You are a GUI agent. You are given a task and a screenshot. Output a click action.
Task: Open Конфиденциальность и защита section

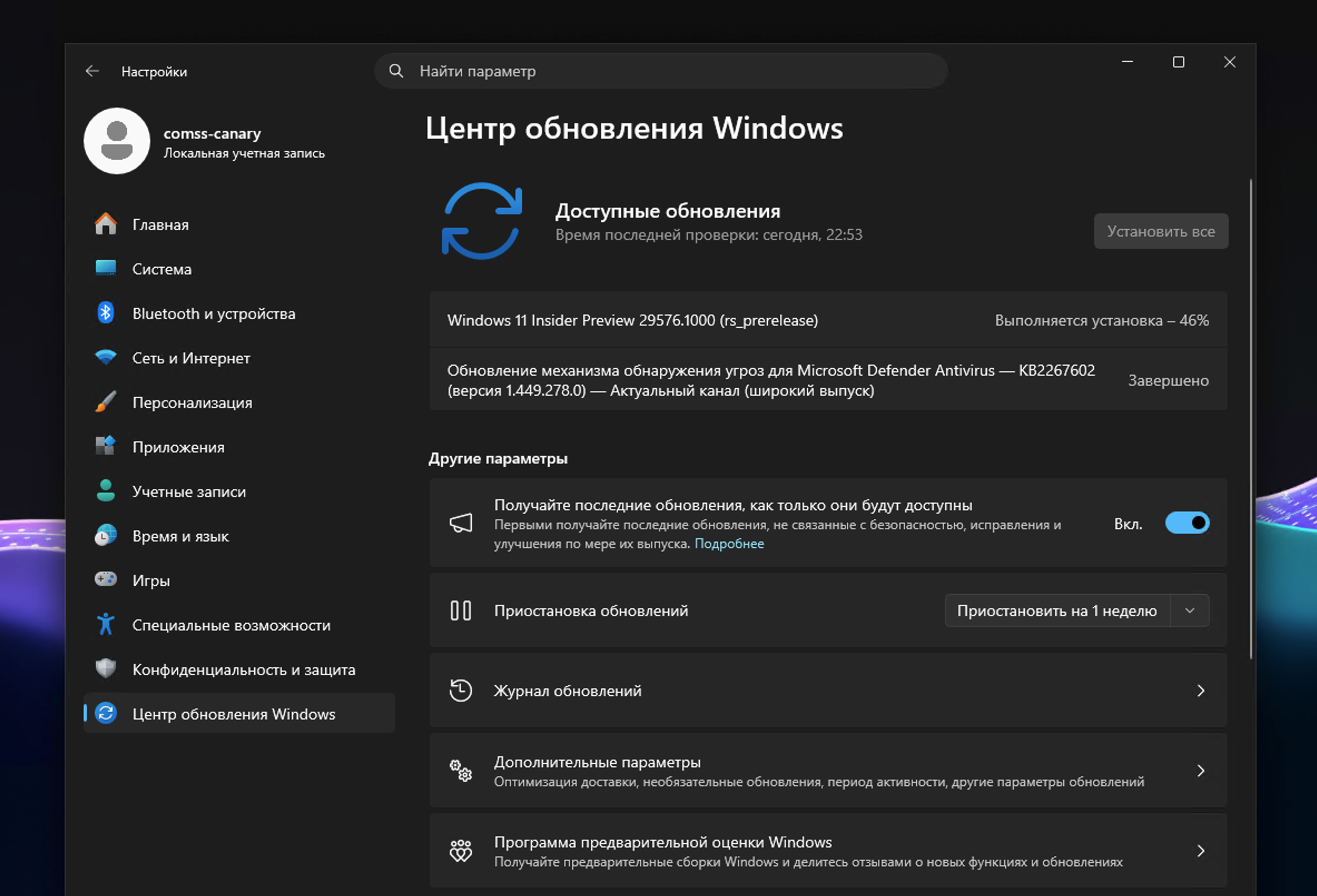click(239, 669)
